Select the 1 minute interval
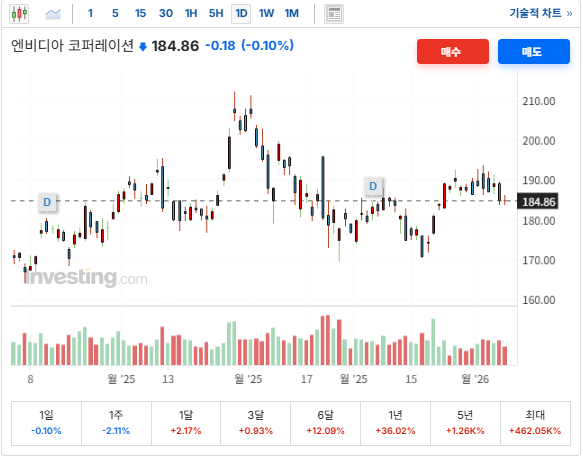Viewport: 583px width, 456px height. [x=90, y=14]
